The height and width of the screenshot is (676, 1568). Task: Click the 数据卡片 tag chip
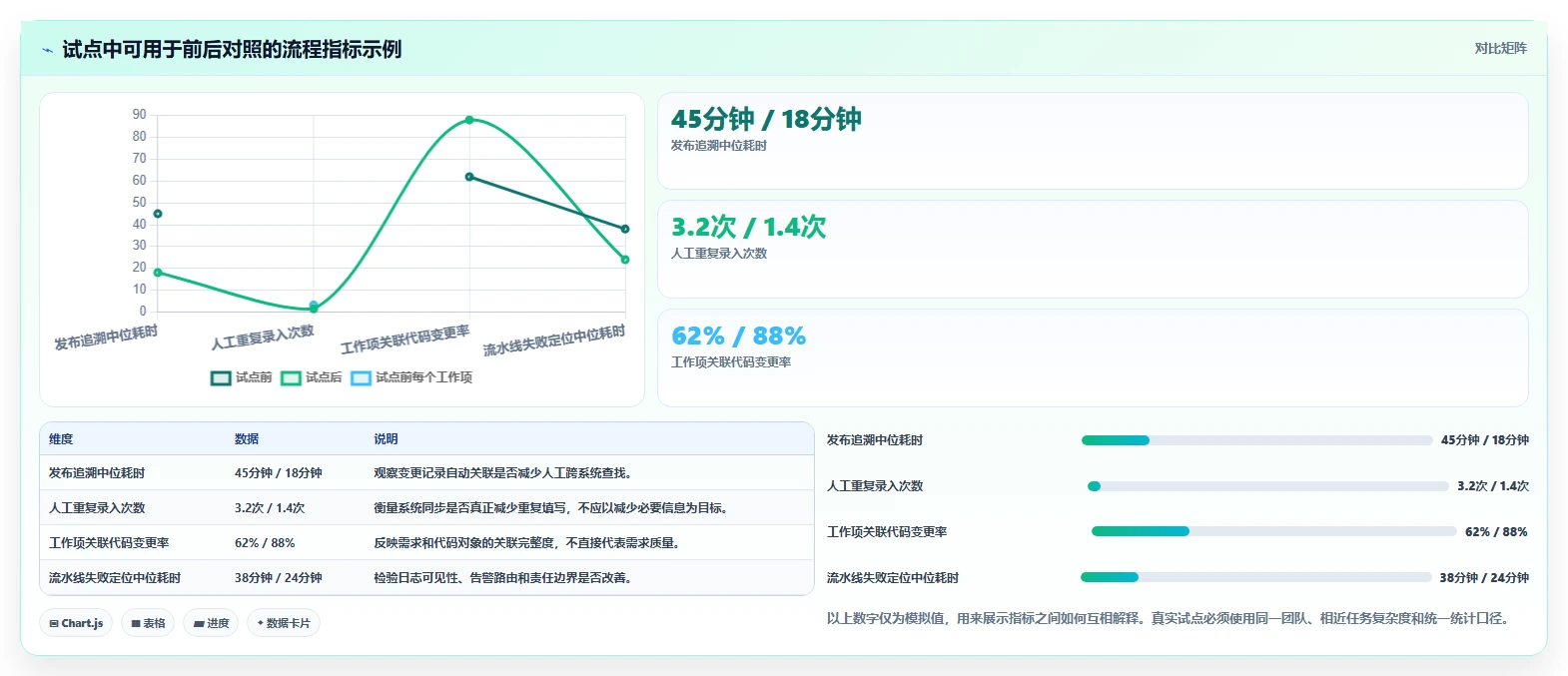pos(284,623)
